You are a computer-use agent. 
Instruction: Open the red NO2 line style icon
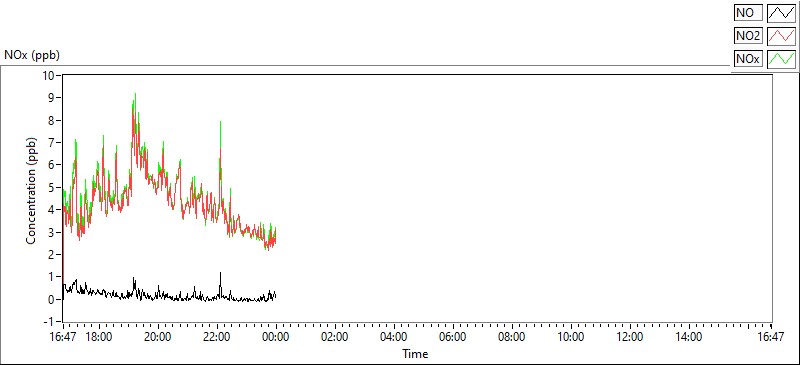click(782, 36)
